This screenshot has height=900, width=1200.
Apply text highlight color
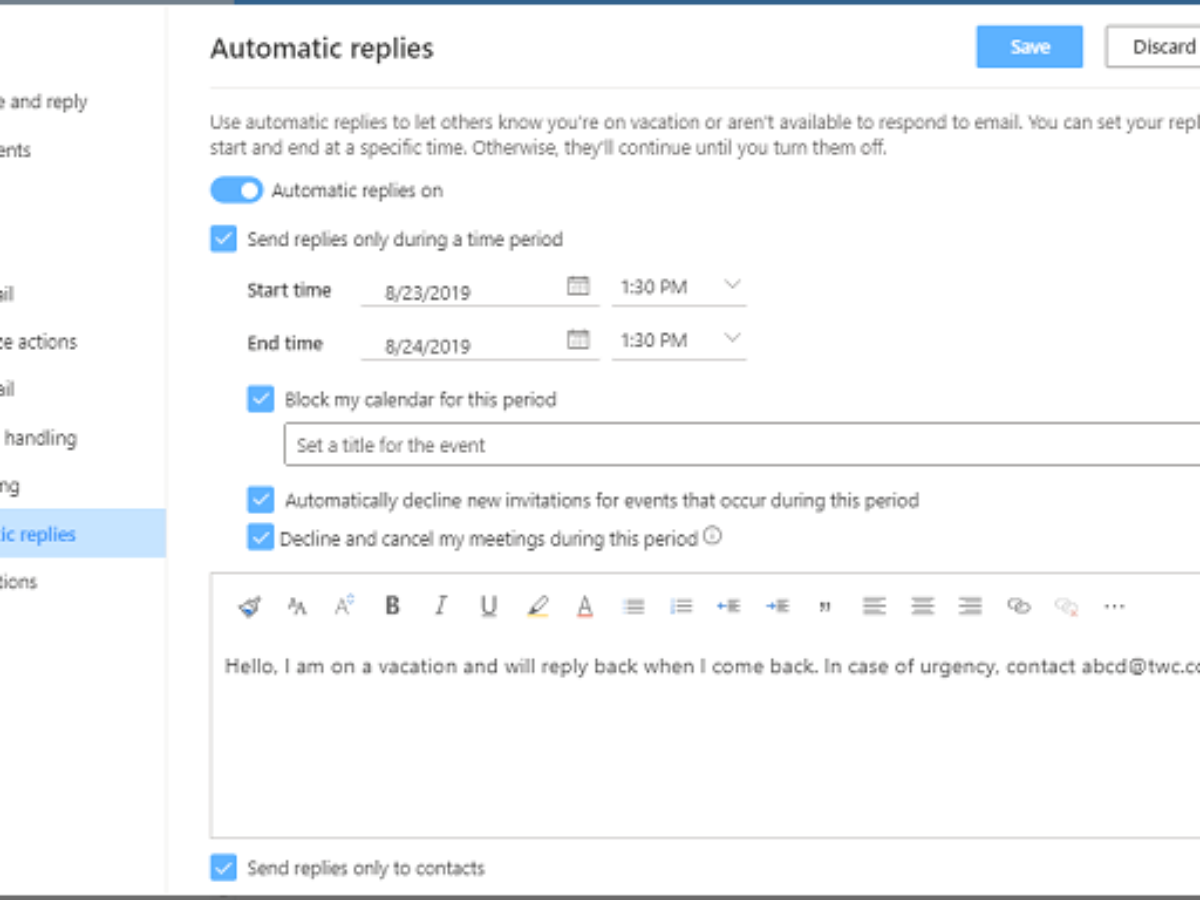pos(537,606)
